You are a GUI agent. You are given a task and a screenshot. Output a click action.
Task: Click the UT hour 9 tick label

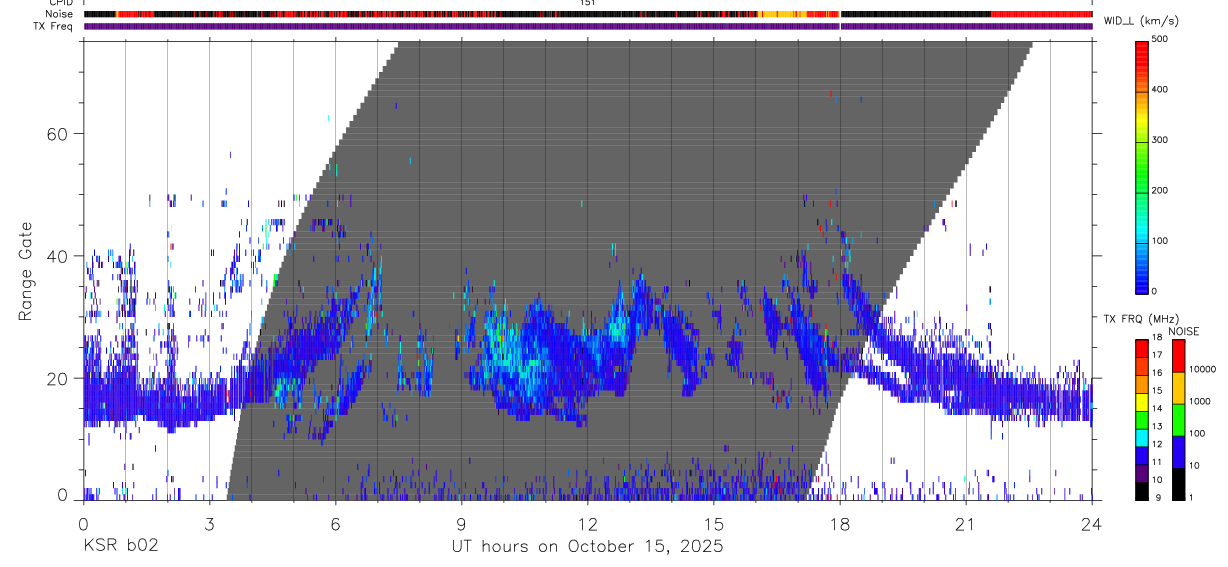pos(462,523)
